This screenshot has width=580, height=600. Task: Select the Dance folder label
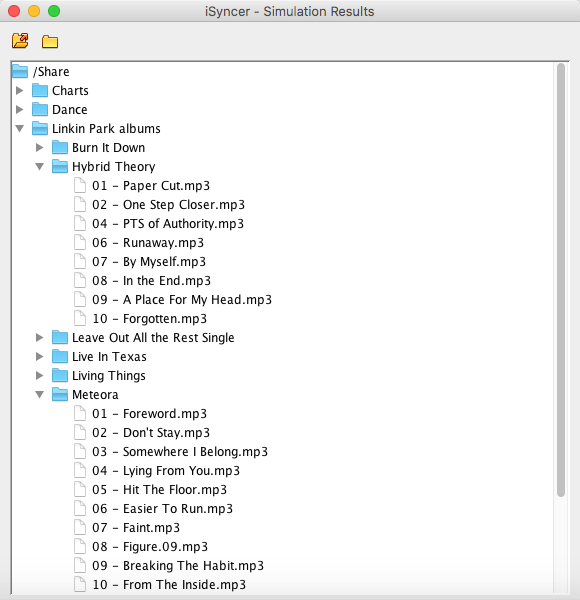coord(70,109)
